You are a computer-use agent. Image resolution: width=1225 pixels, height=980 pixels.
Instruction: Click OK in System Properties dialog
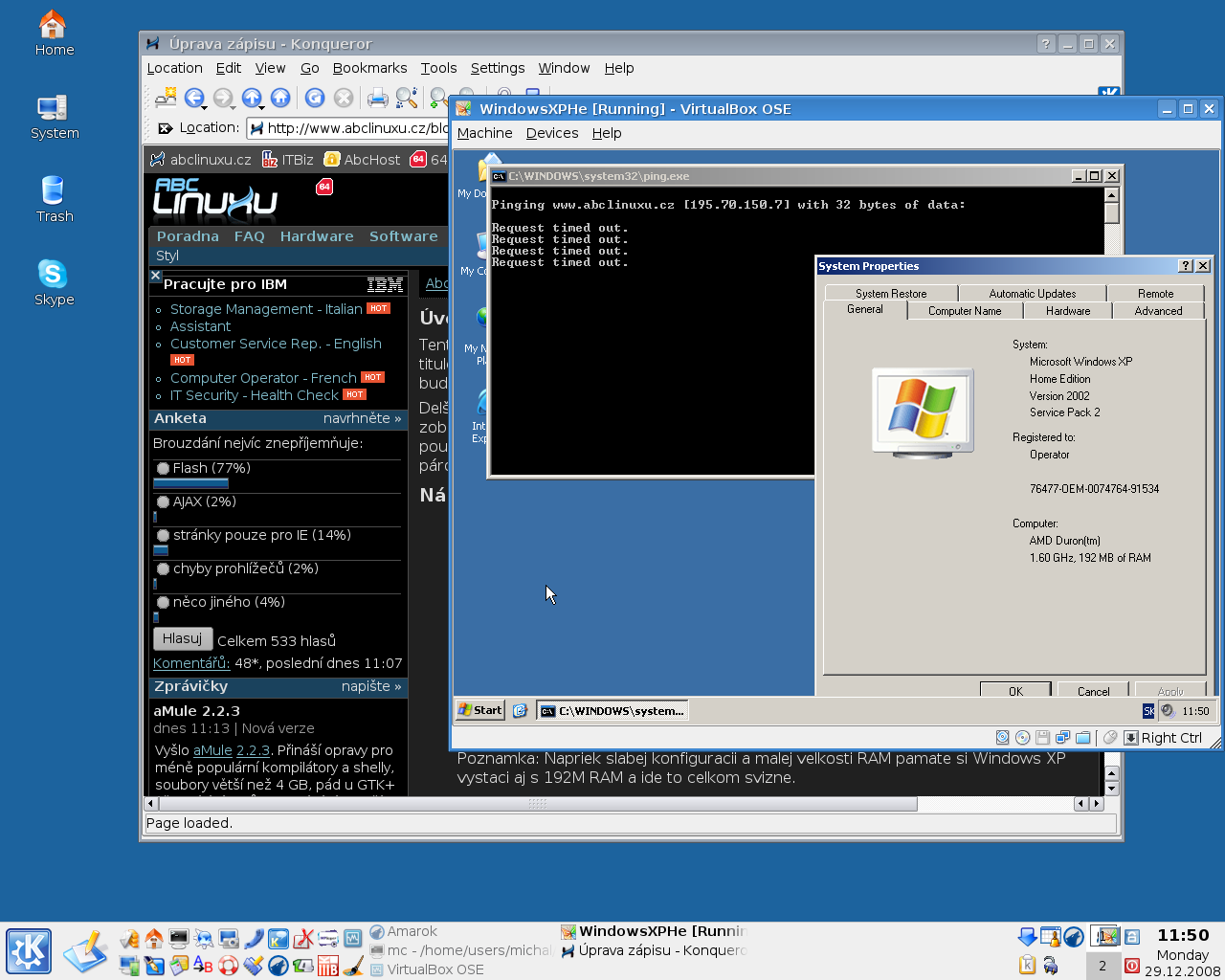[x=1015, y=690]
